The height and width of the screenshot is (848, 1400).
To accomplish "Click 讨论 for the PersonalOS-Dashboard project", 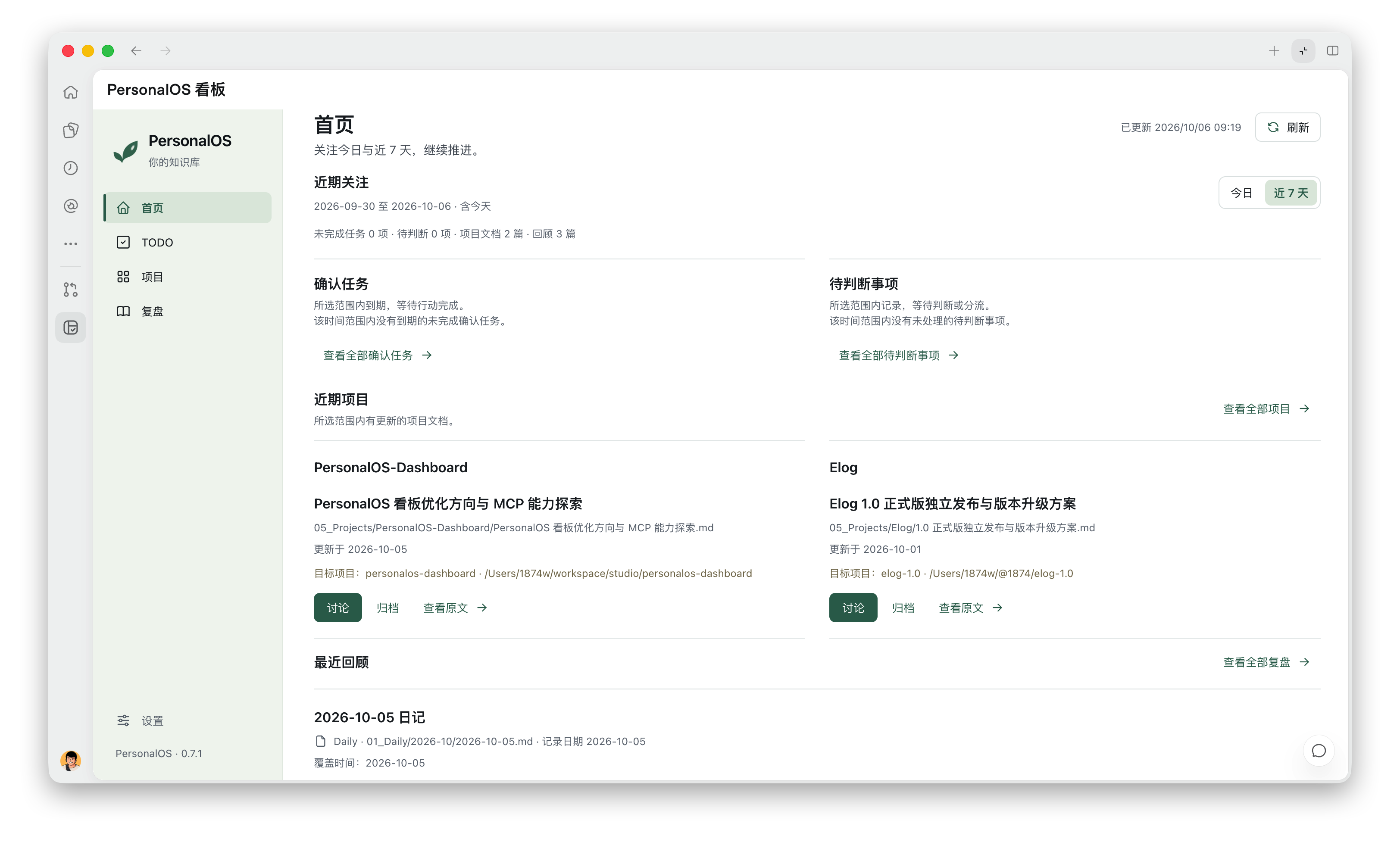I will (x=337, y=608).
